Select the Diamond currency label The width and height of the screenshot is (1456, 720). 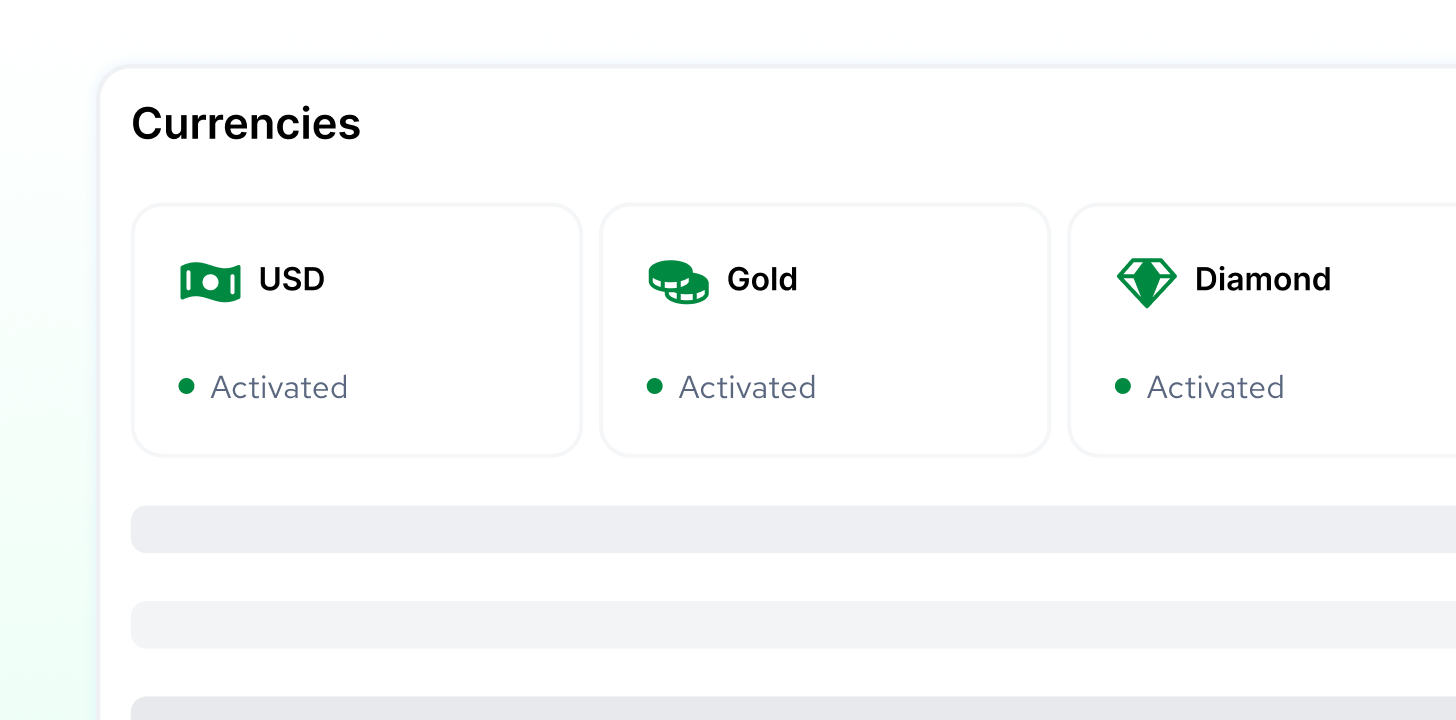(1262, 279)
